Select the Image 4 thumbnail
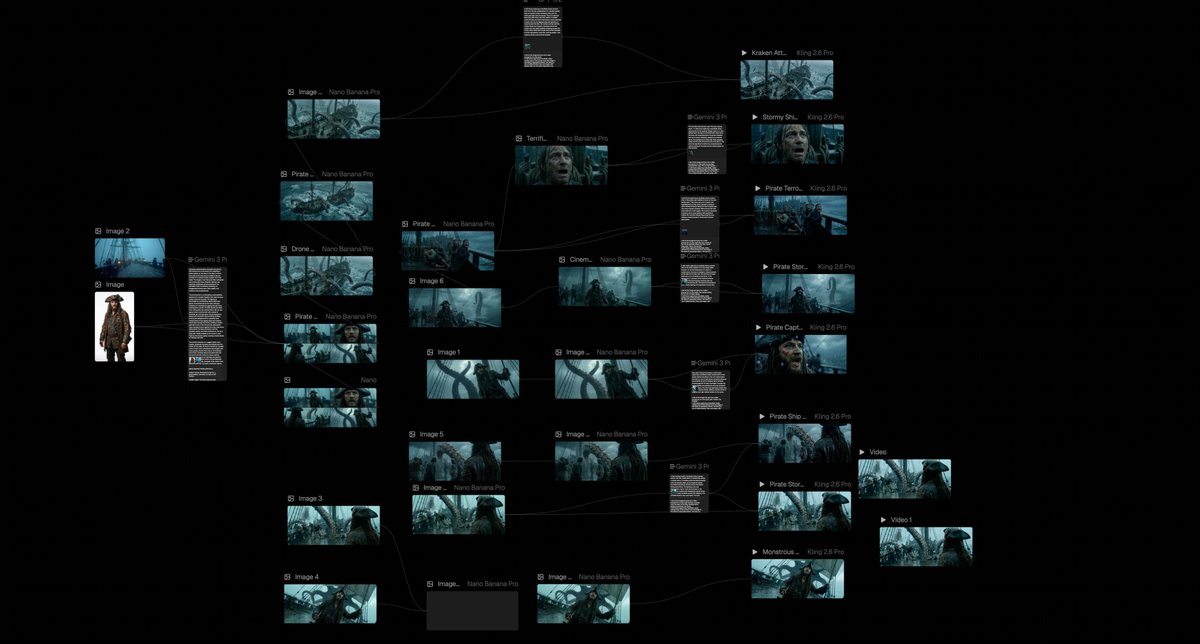1200x644 pixels. (330, 604)
